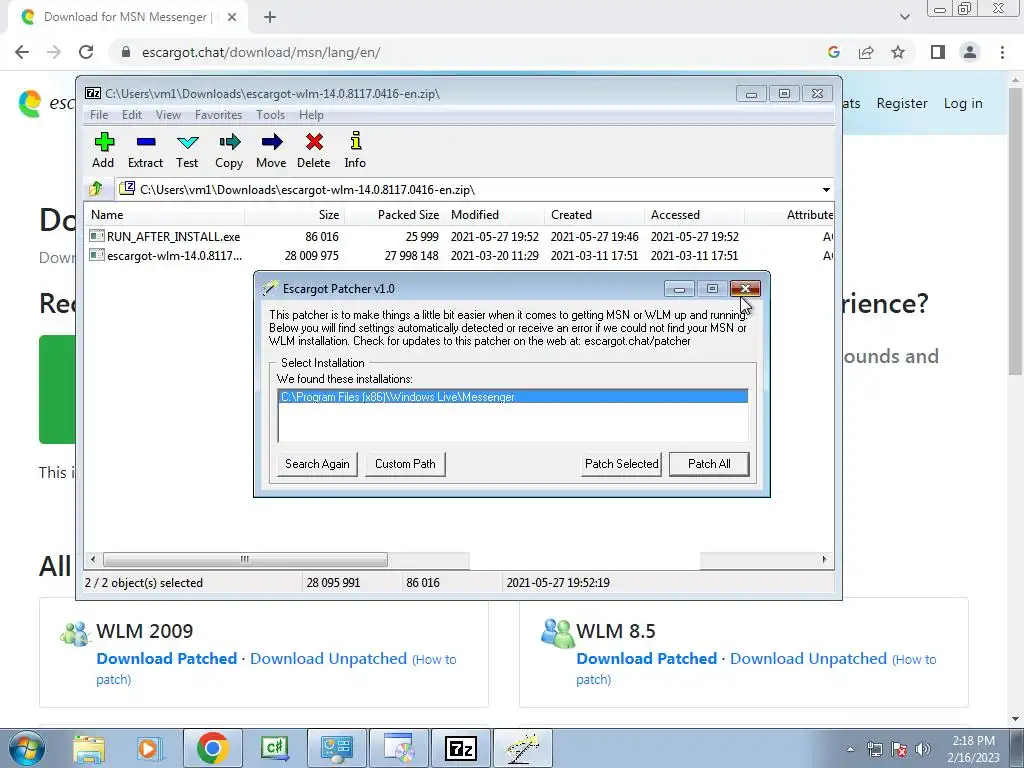Open the 7-Zip Favorites menu
1024x768 pixels.
pyautogui.click(x=218, y=115)
